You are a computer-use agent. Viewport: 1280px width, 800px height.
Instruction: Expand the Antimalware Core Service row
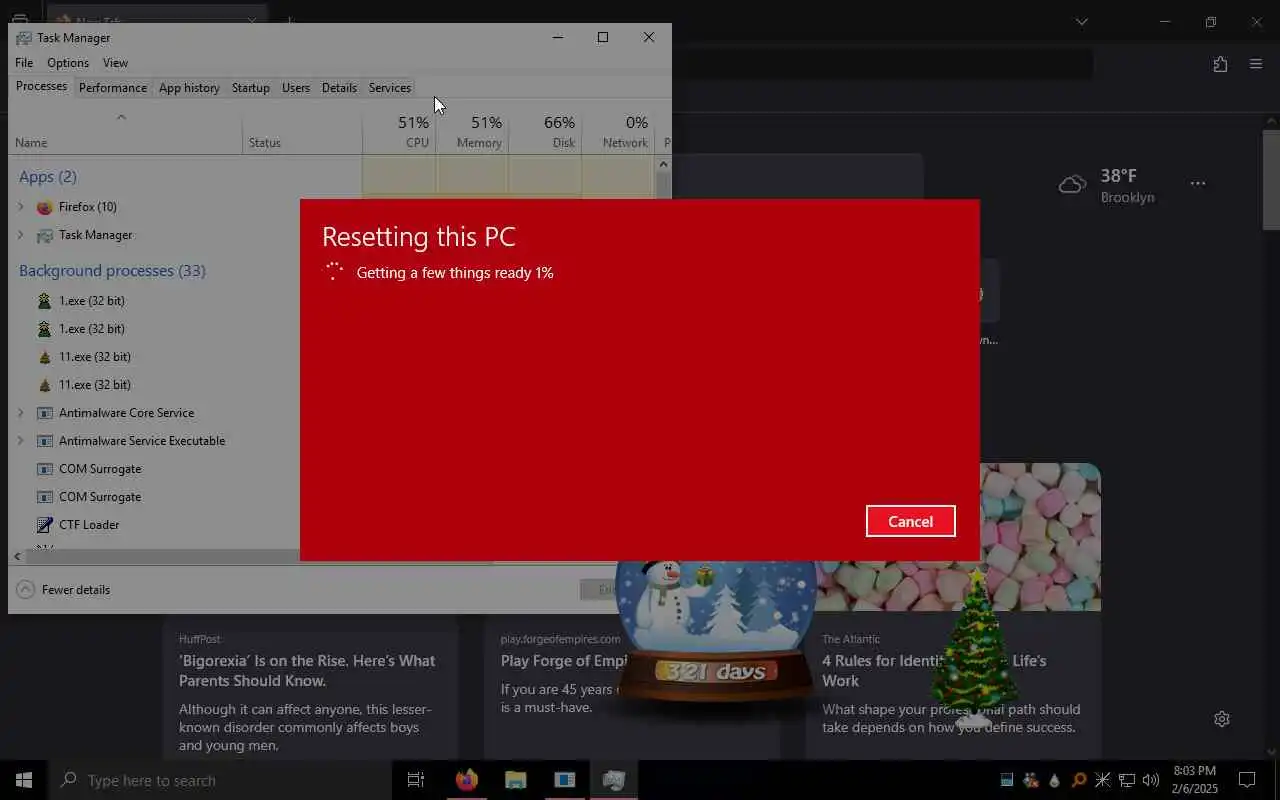pyautogui.click(x=21, y=413)
